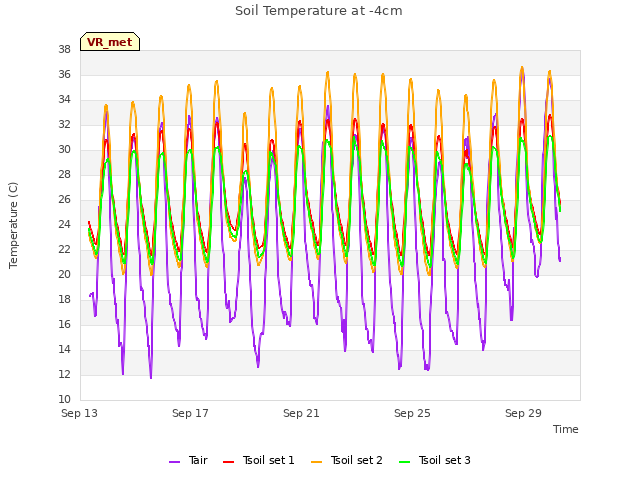
Task: Click the chart title Soil Temperature at -4cm
Action: pyautogui.click(x=319, y=11)
